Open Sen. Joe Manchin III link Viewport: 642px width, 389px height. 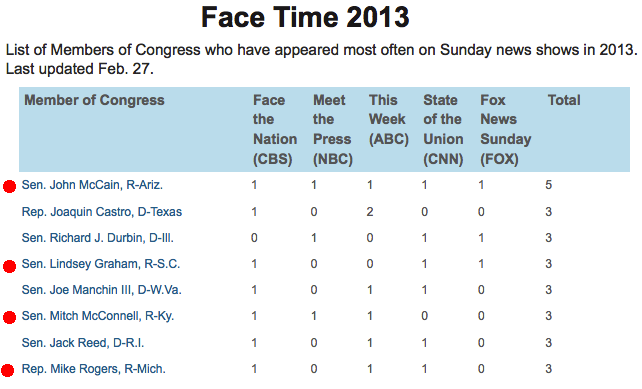point(102,290)
